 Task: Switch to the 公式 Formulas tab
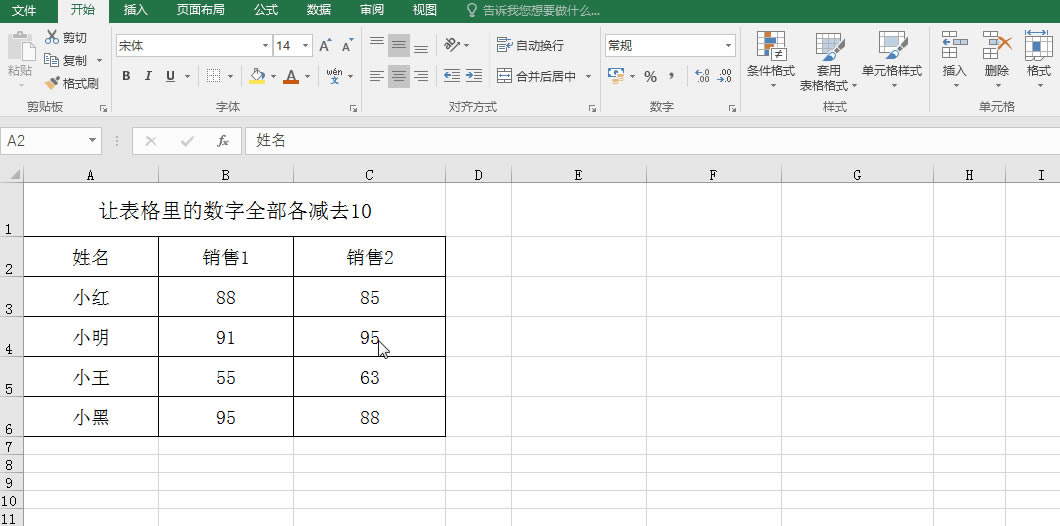coord(266,10)
